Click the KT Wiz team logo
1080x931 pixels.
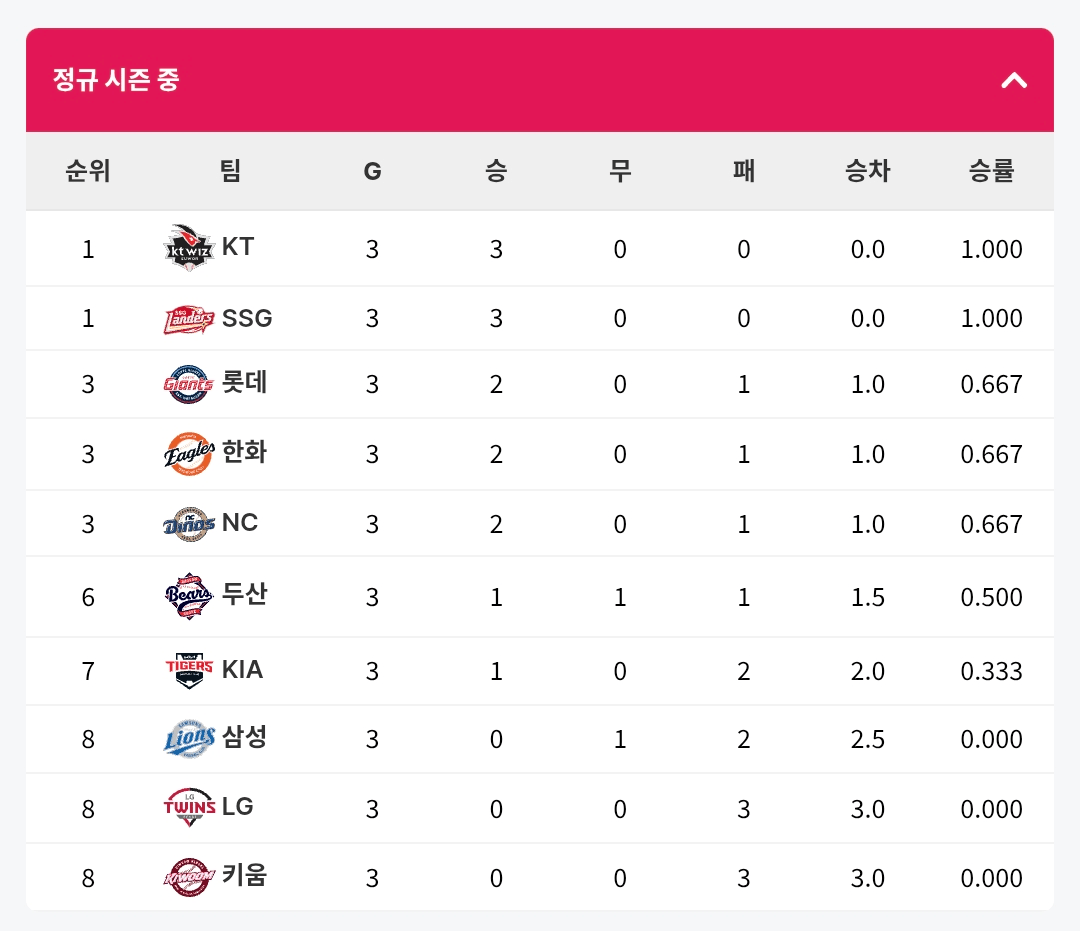pos(189,248)
